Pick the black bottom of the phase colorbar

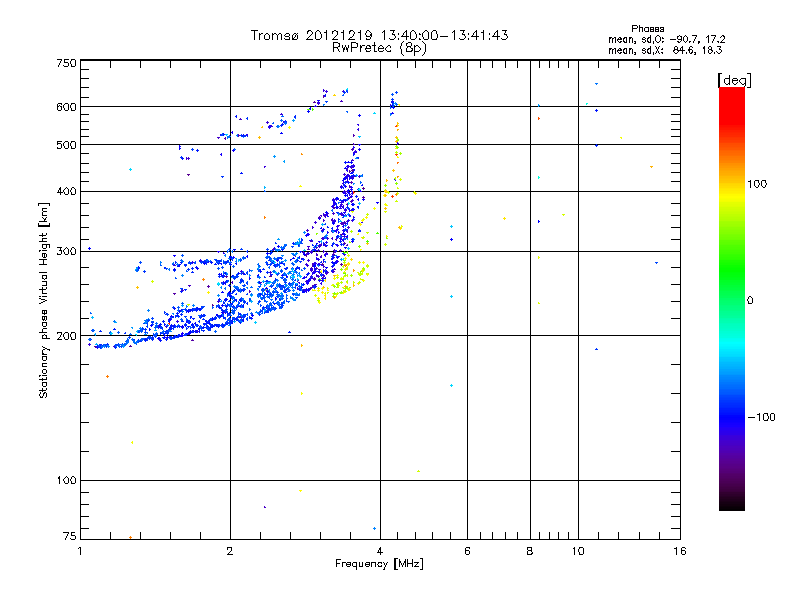tap(732, 503)
